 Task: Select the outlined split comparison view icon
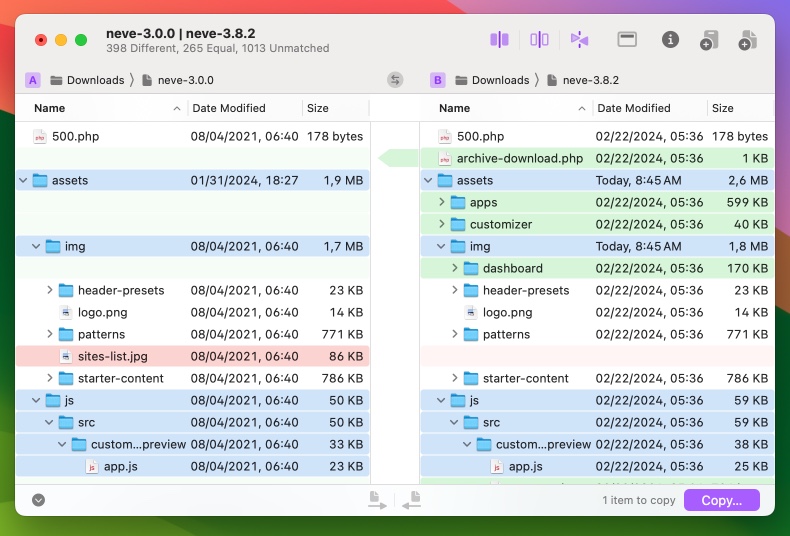coord(539,39)
